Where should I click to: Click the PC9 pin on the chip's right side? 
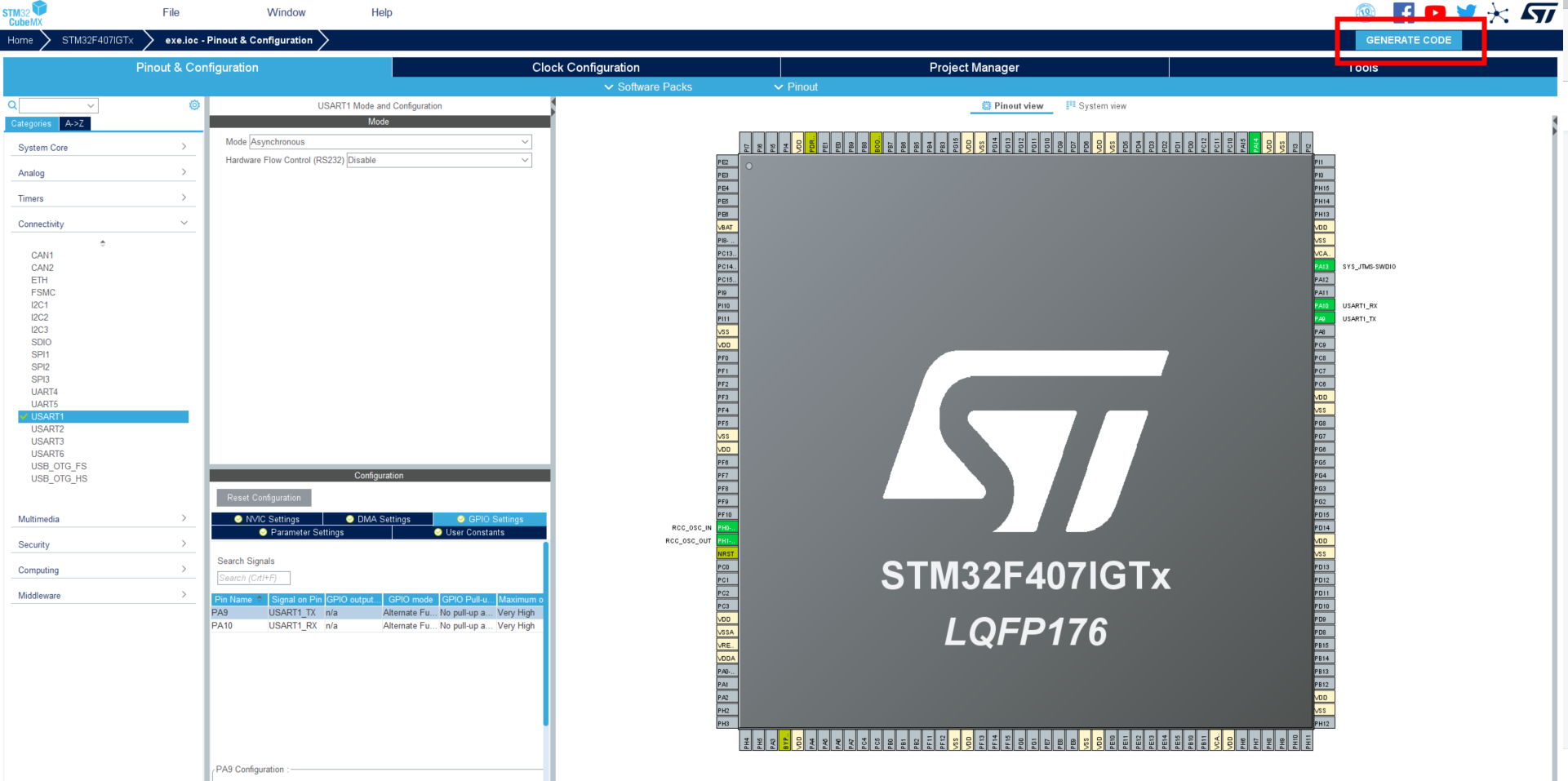click(x=1323, y=344)
